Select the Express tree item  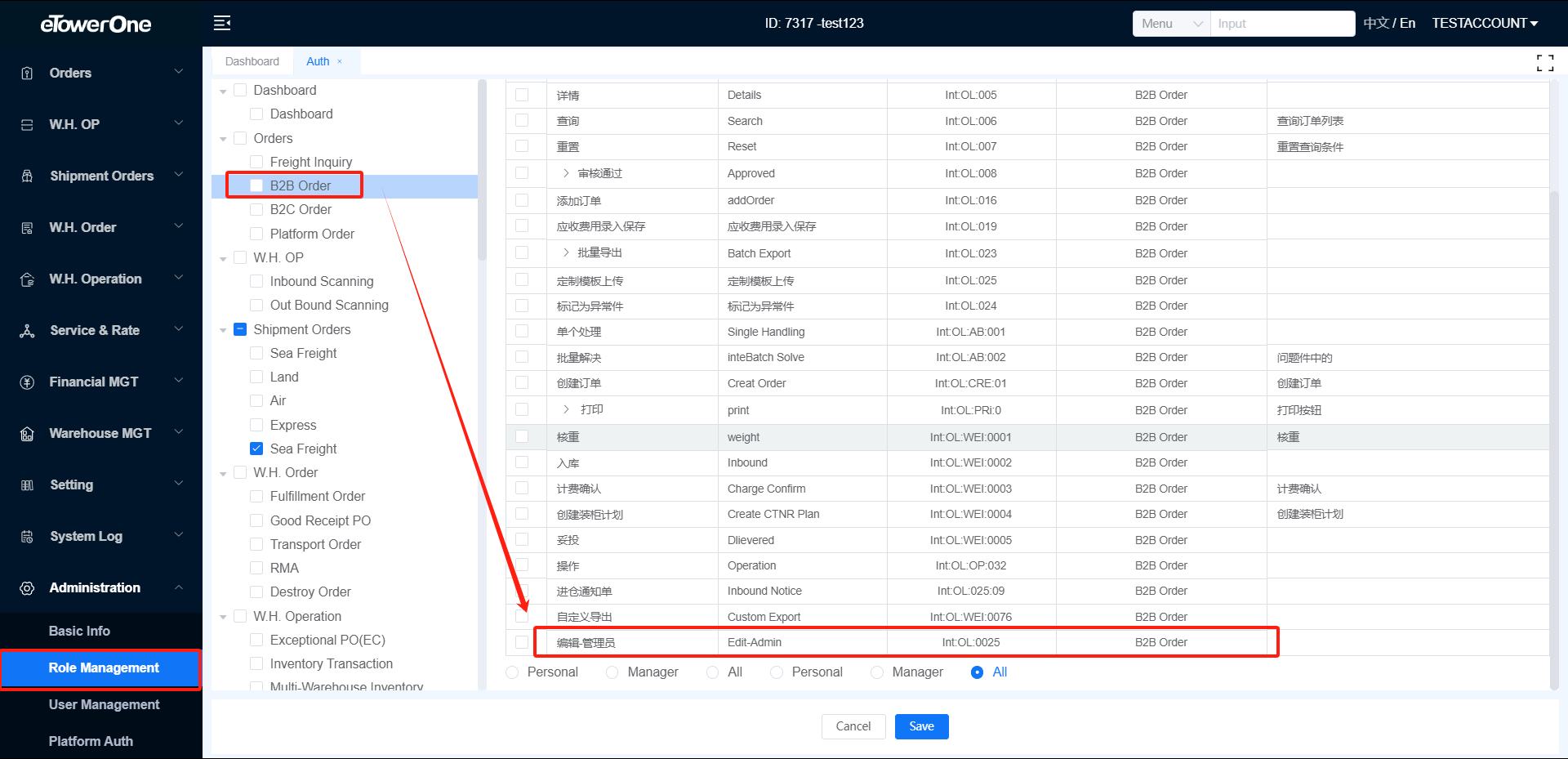point(293,425)
